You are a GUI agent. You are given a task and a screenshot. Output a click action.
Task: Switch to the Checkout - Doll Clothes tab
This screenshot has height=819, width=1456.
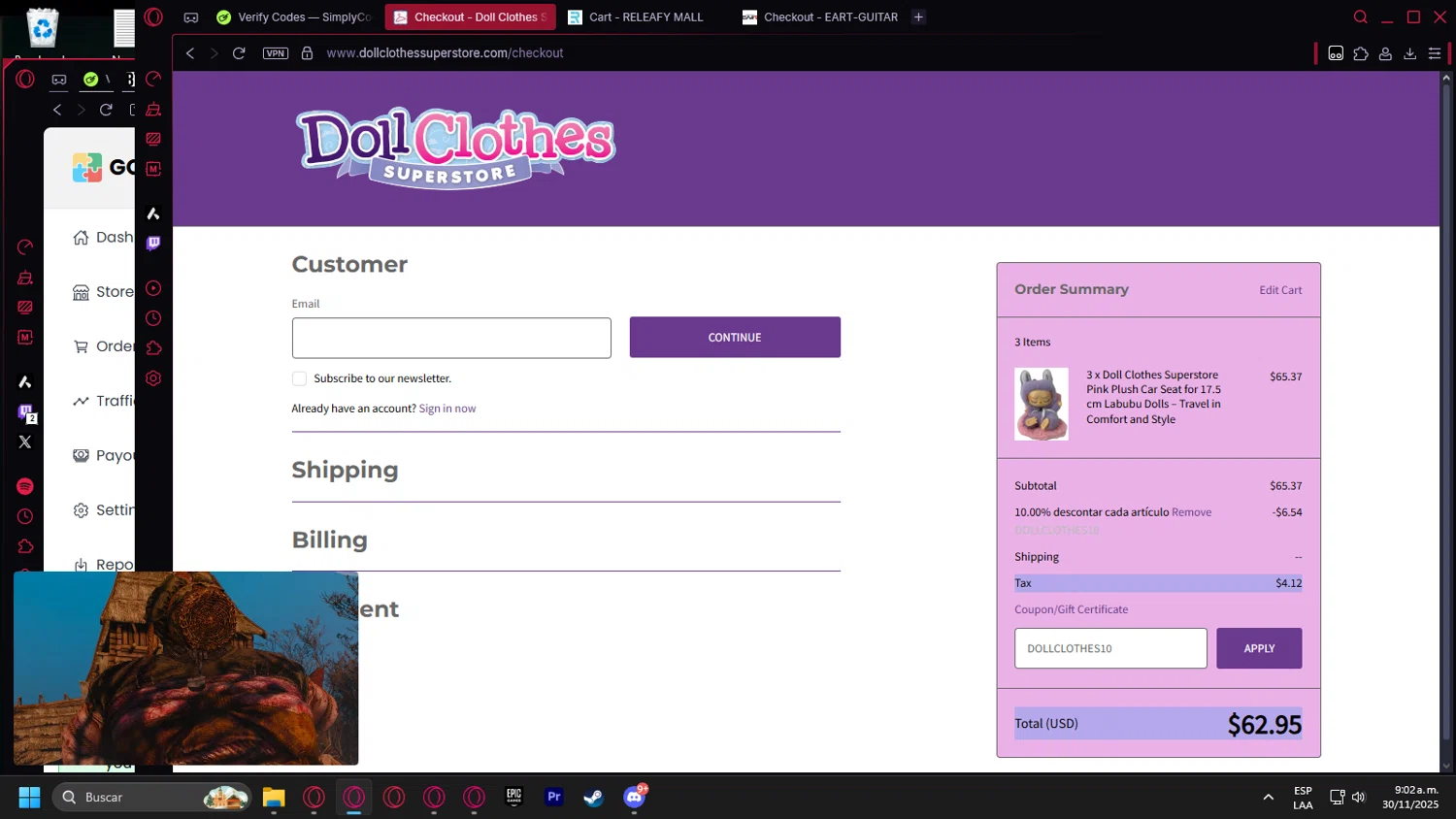pos(471,17)
